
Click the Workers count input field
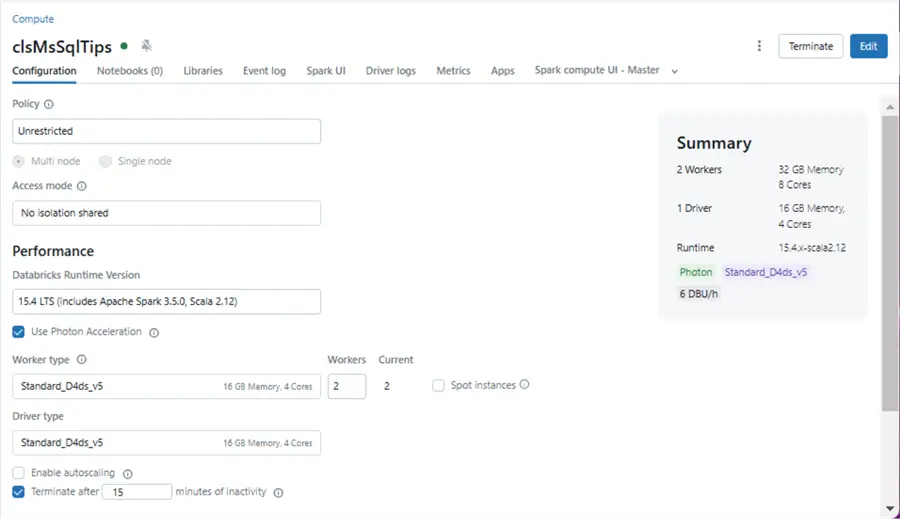coord(346,386)
